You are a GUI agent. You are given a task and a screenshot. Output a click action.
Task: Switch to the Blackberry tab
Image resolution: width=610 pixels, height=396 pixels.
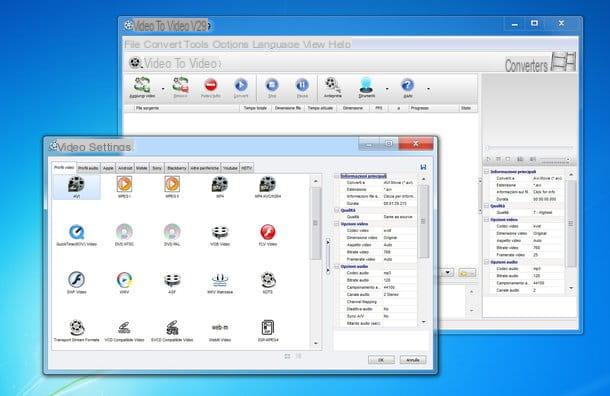click(177, 168)
